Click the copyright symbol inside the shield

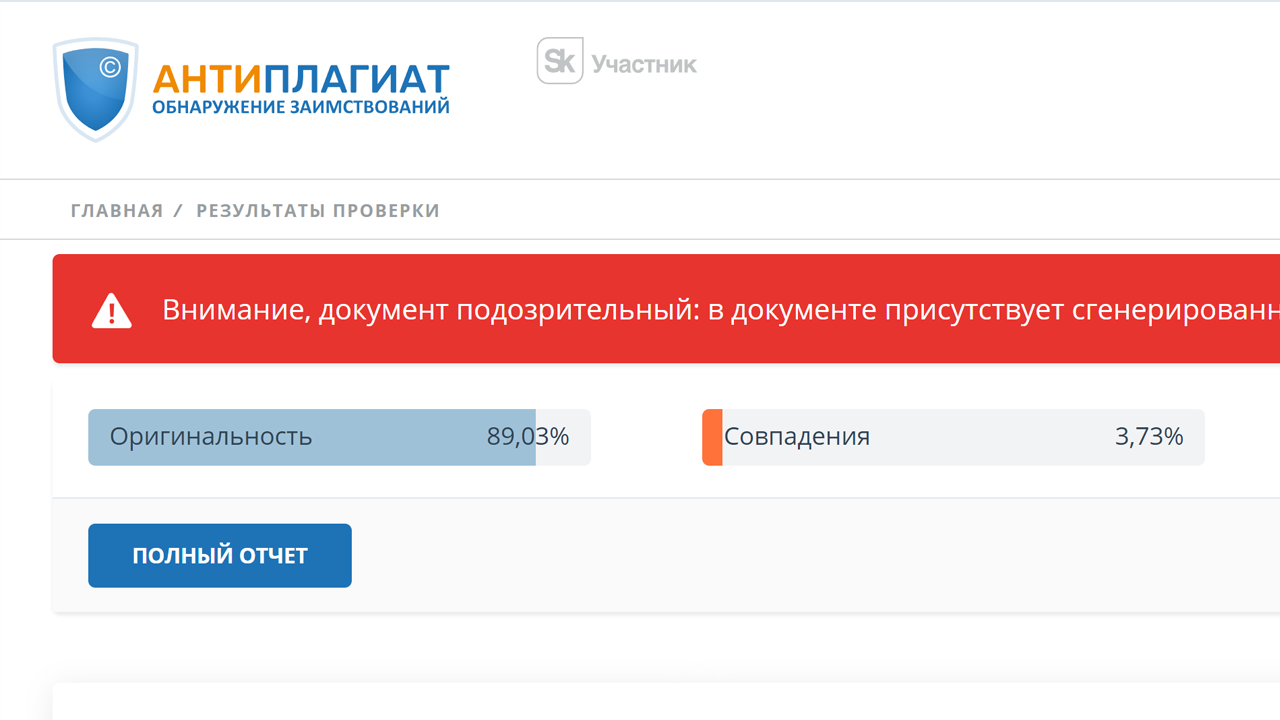[x=110, y=68]
